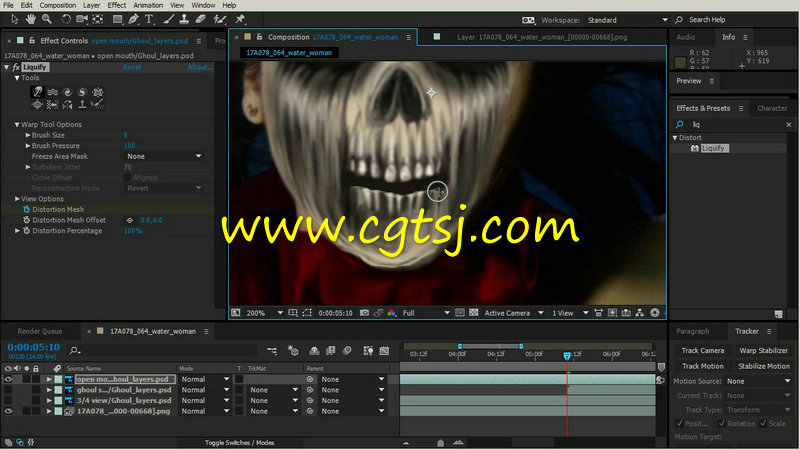Viewport: 800px width, 450px height.
Task: Select the Pen tool
Action: point(134,19)
